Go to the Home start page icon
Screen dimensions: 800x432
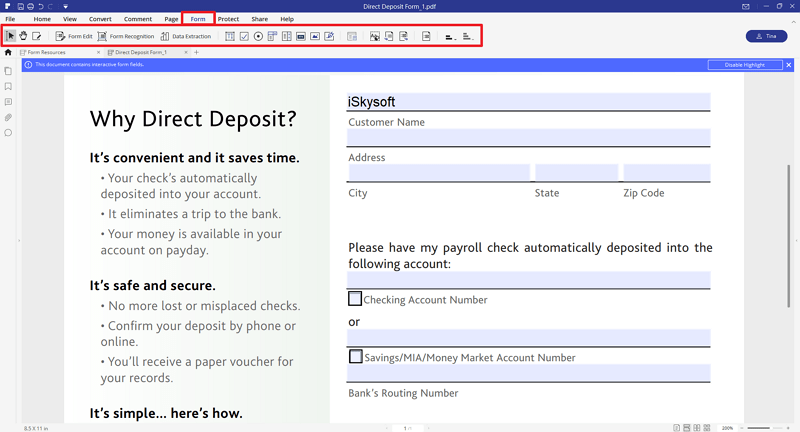click(8, 52)
